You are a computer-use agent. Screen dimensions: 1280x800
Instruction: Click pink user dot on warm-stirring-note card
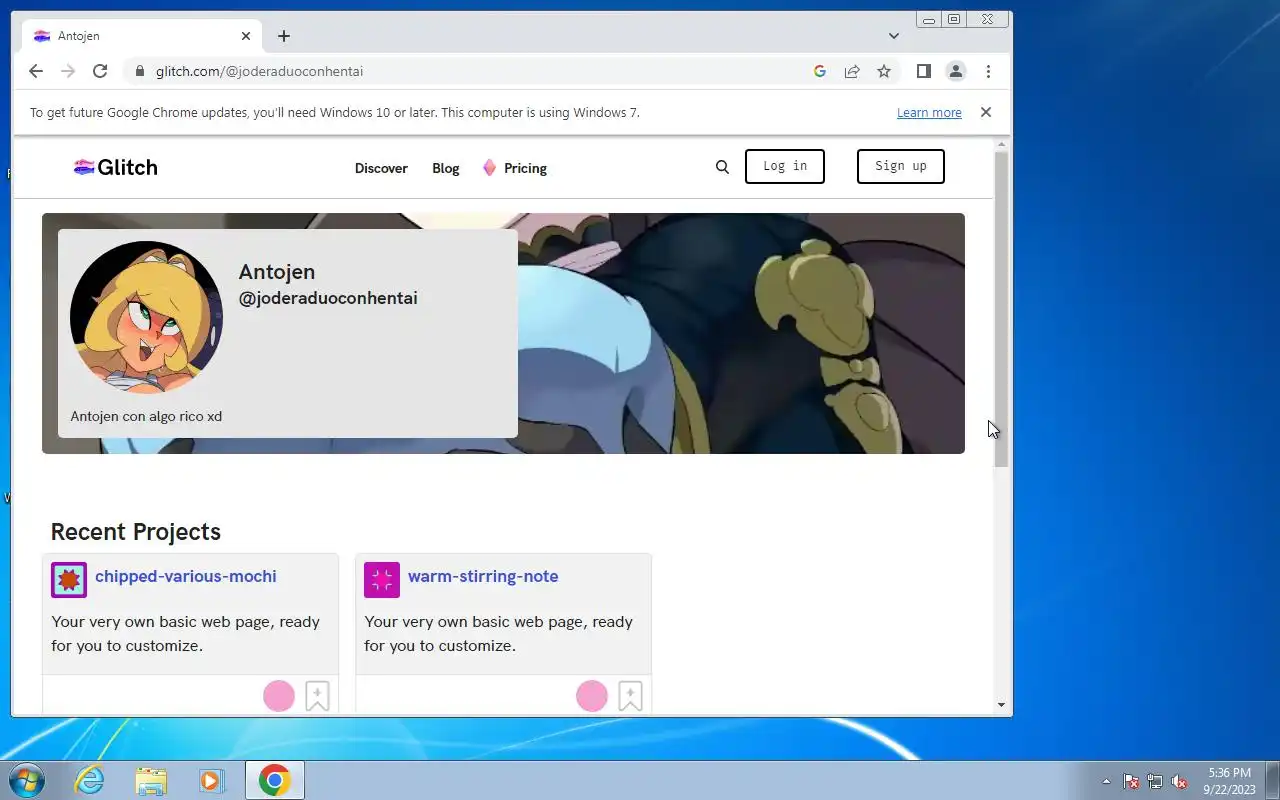pos(592,696)
